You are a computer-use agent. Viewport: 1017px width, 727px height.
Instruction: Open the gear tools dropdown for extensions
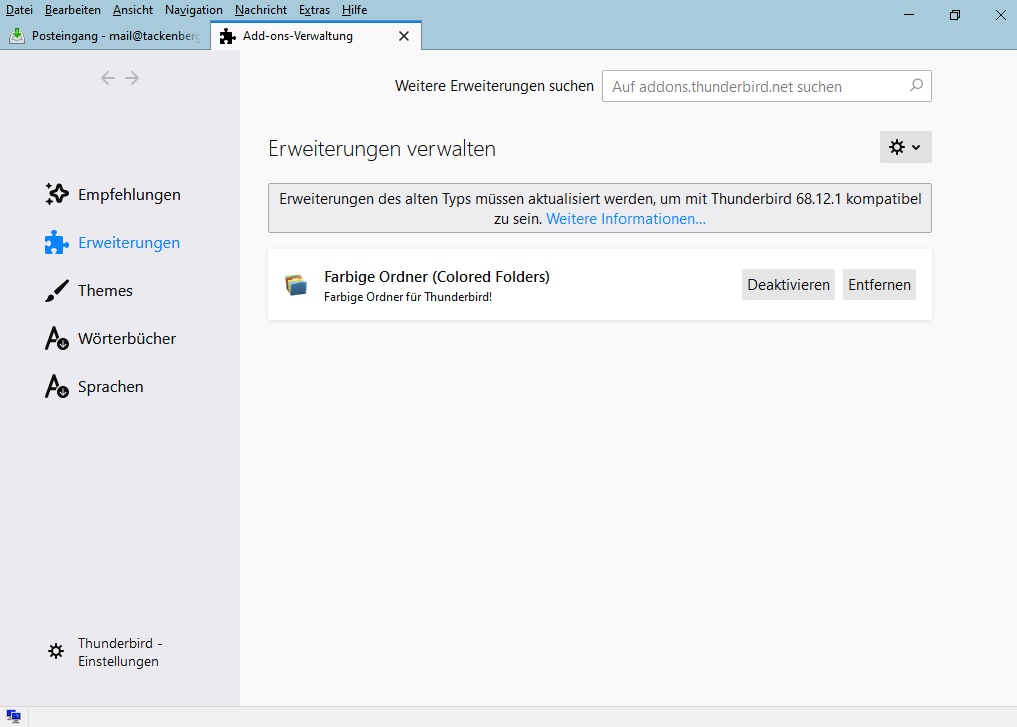[x=905, y=147]
